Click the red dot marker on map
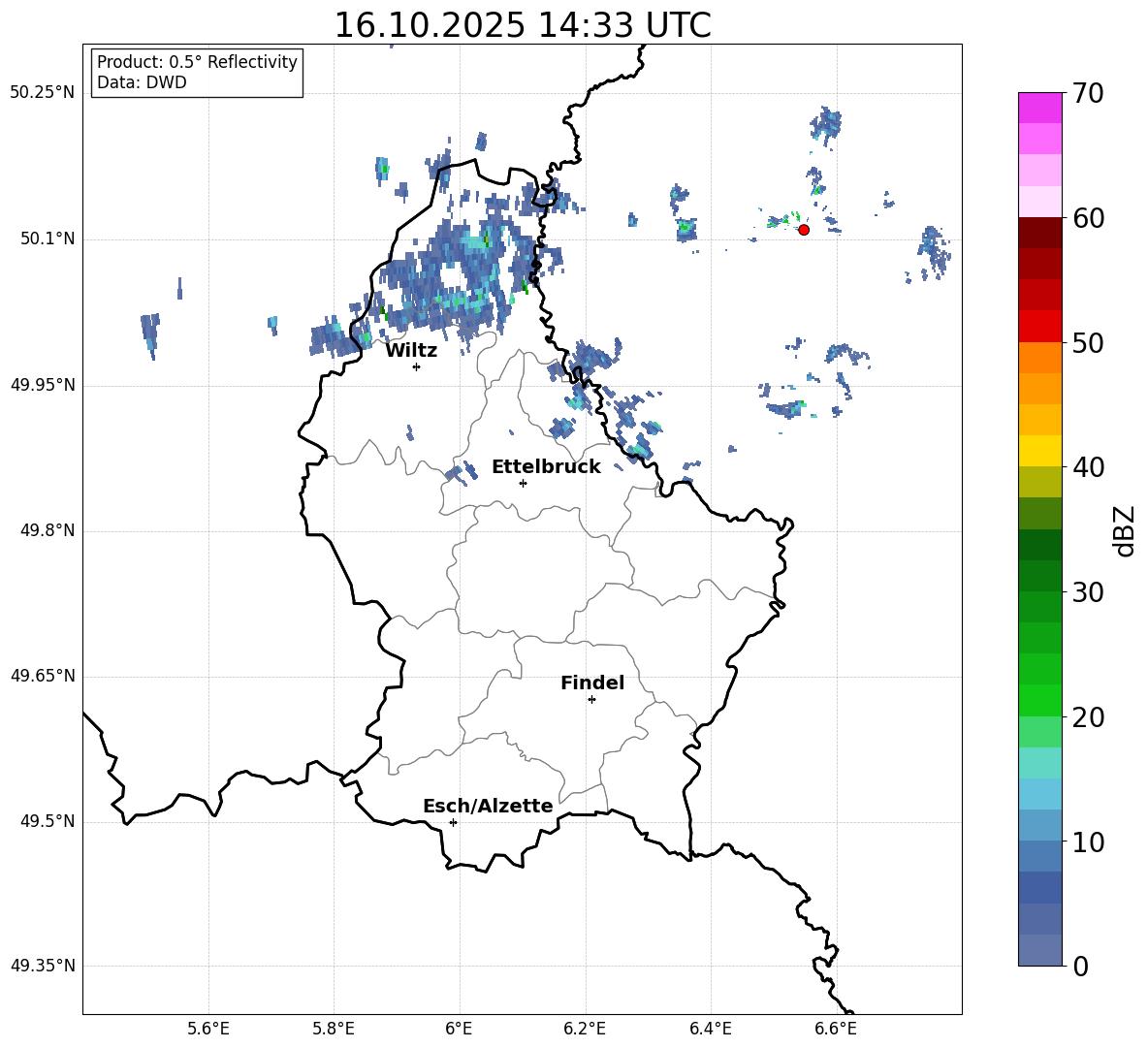This screenshot has height=1048, width=1148. [x=803, y=230]
